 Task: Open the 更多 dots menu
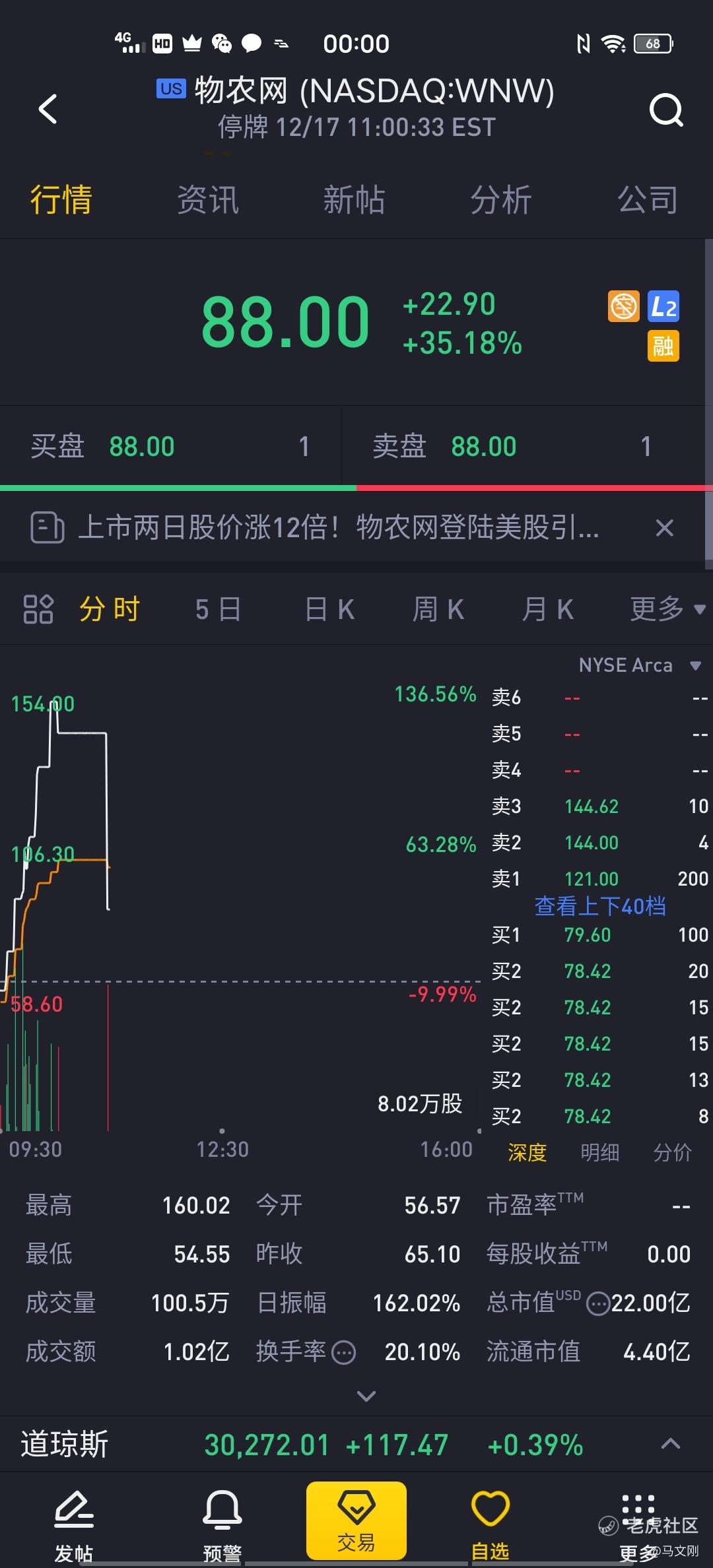pyautogui.click(x=638, y=1525)
